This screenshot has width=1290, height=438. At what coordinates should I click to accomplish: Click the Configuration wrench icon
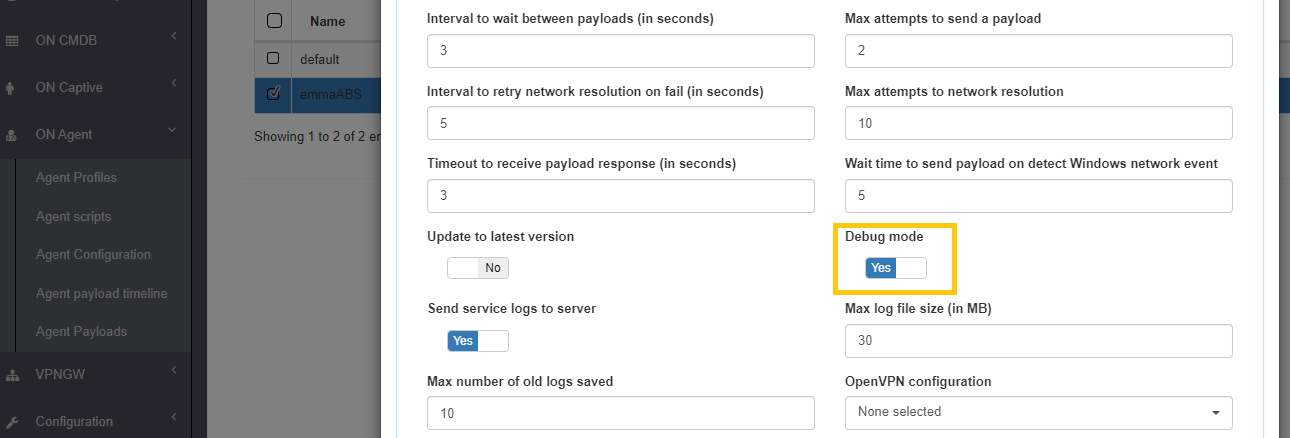12,422
